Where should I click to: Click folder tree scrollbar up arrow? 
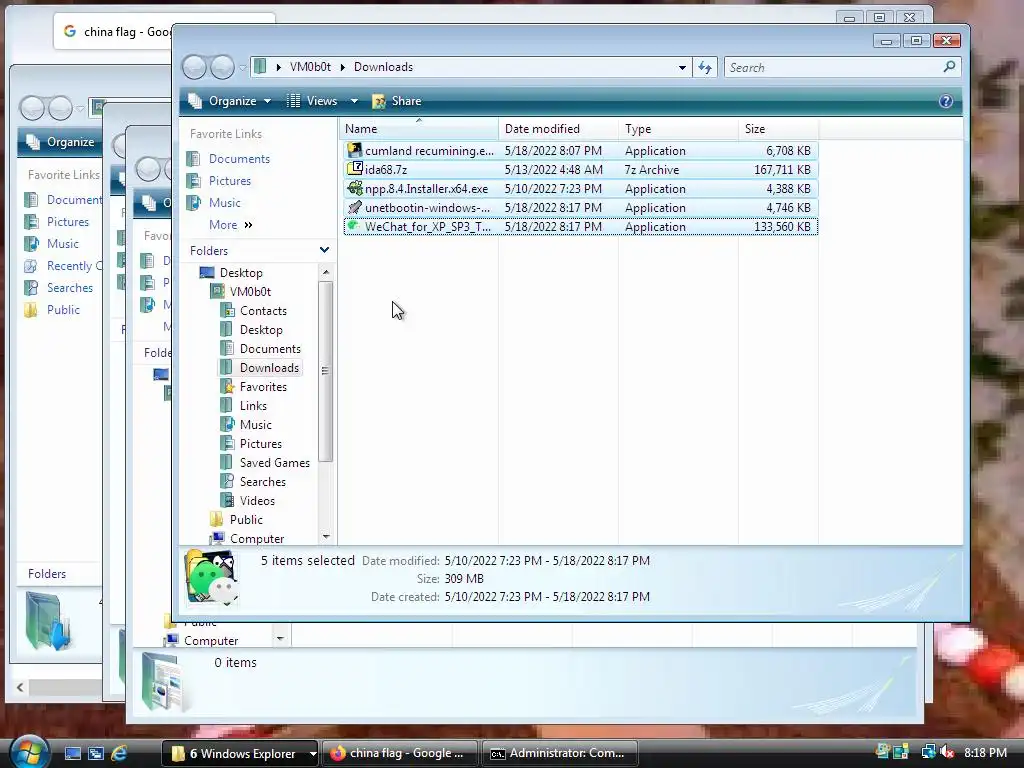tap(326, 271)
